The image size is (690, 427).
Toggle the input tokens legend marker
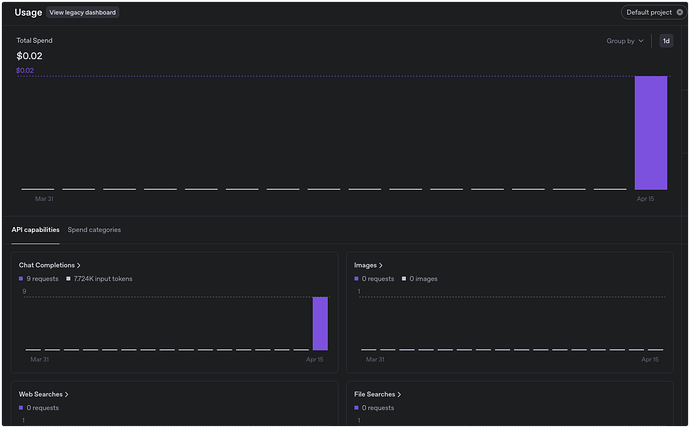coord(68,279)
